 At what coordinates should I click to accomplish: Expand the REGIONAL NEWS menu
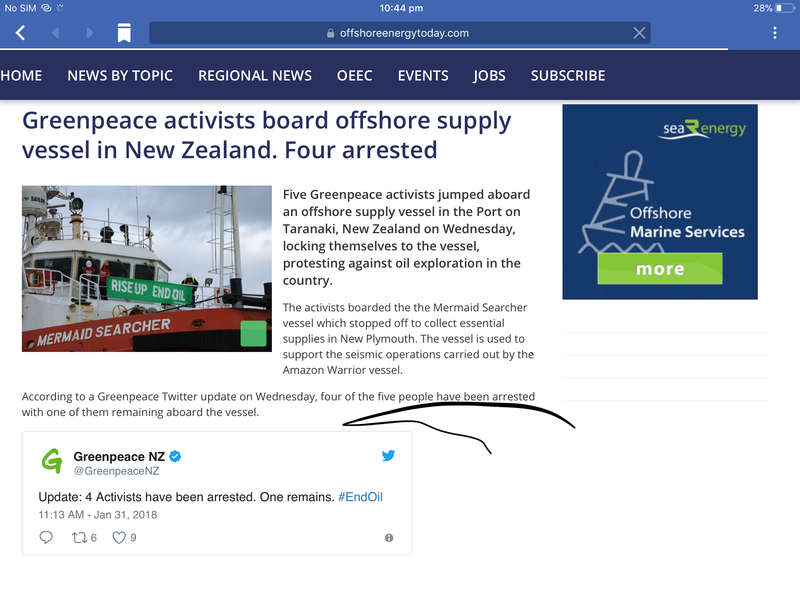pyautogui.click(x=255, y=76)
